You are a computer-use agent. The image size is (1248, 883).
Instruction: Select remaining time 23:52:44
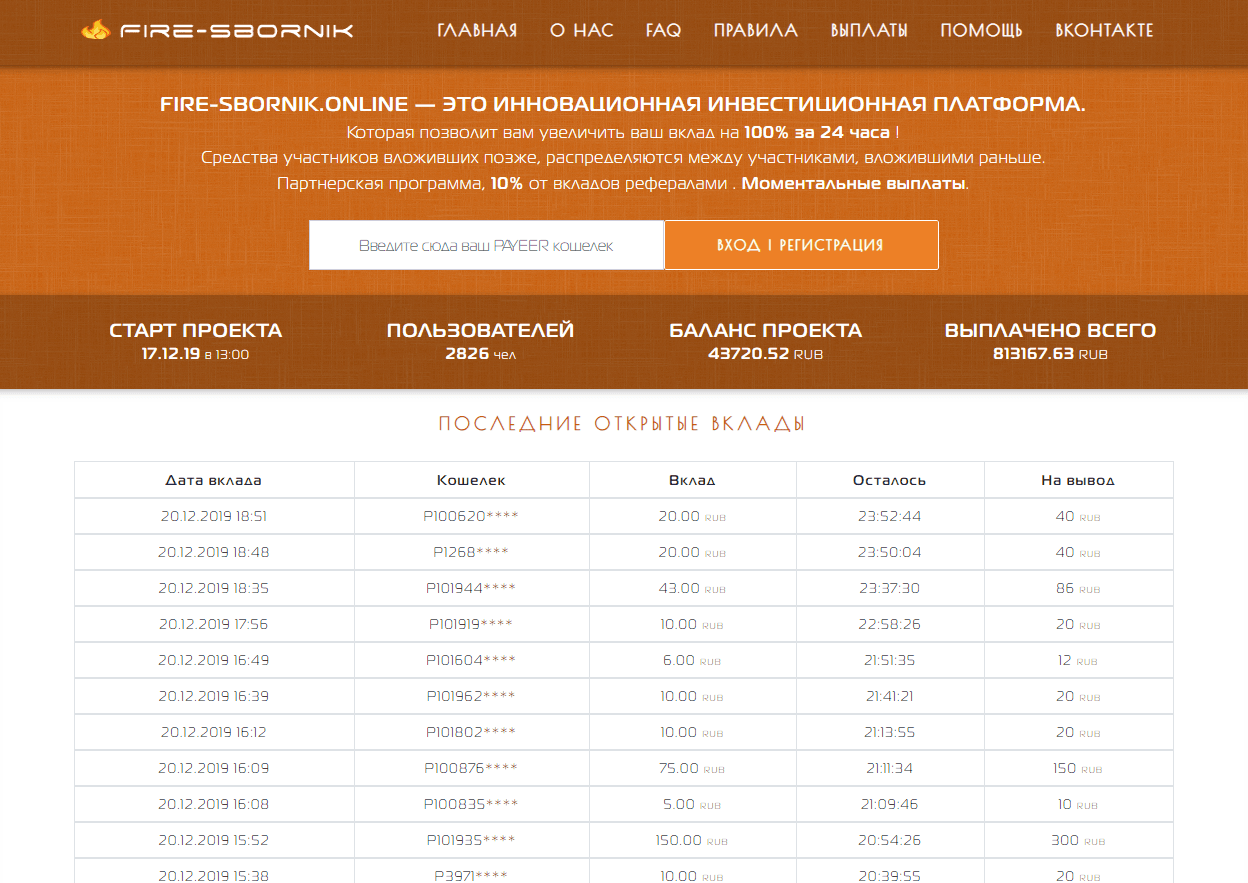pyautogui.click(x=890, y=516)
